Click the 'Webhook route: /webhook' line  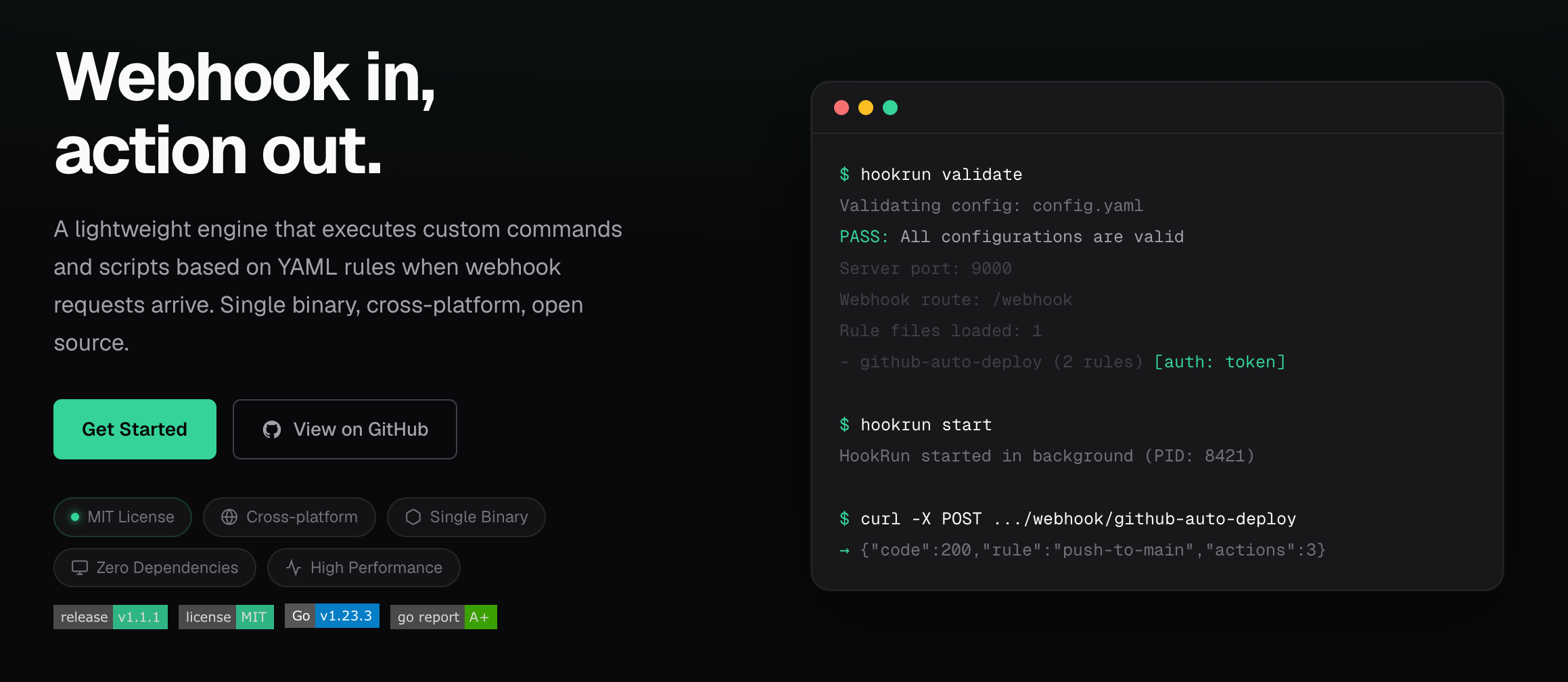[x=956, y=300]
